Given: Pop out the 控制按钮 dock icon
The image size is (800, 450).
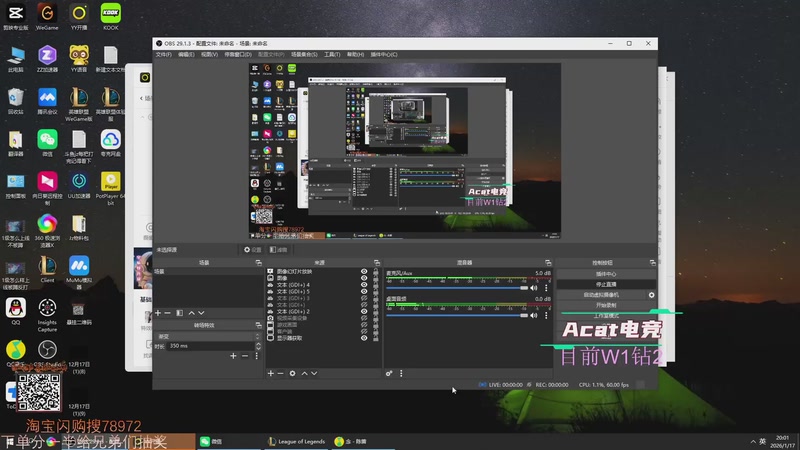Looking at the screenshot, I should 653,263.
